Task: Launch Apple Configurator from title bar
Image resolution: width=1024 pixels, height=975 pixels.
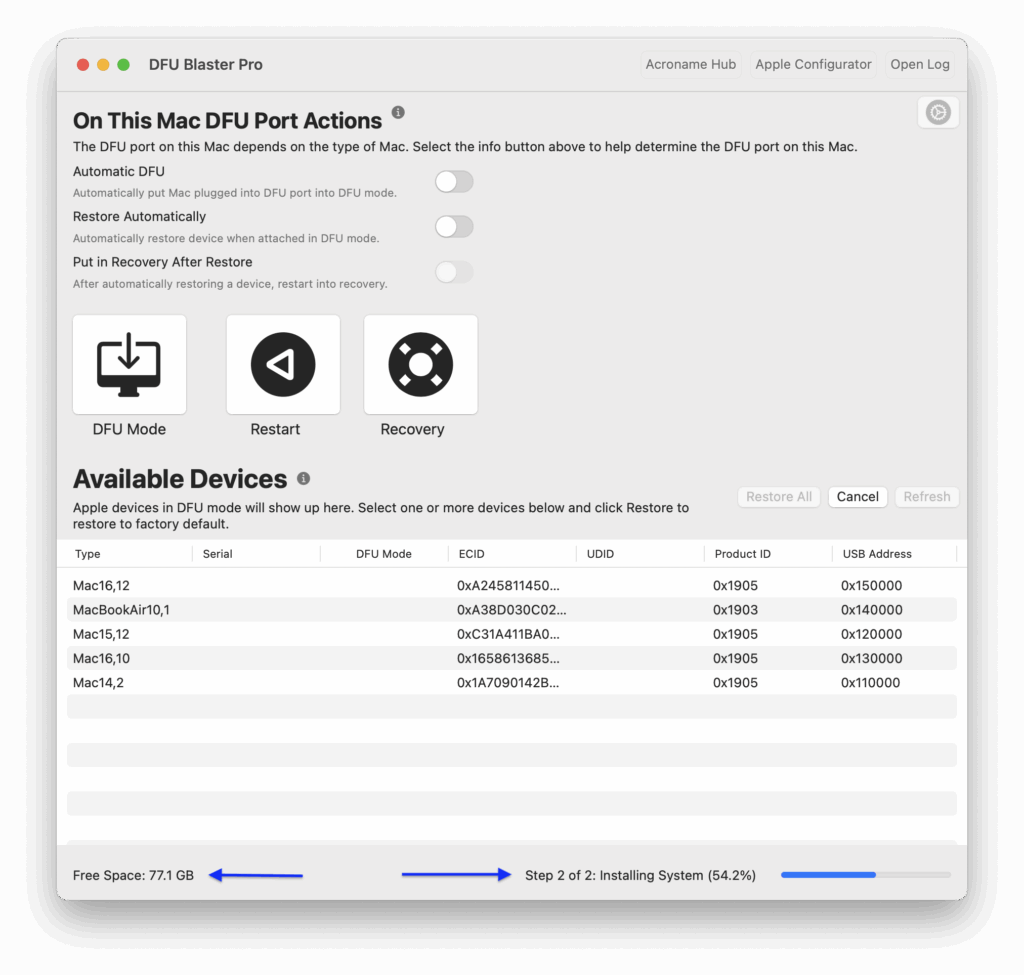Action: pos(813,64)
